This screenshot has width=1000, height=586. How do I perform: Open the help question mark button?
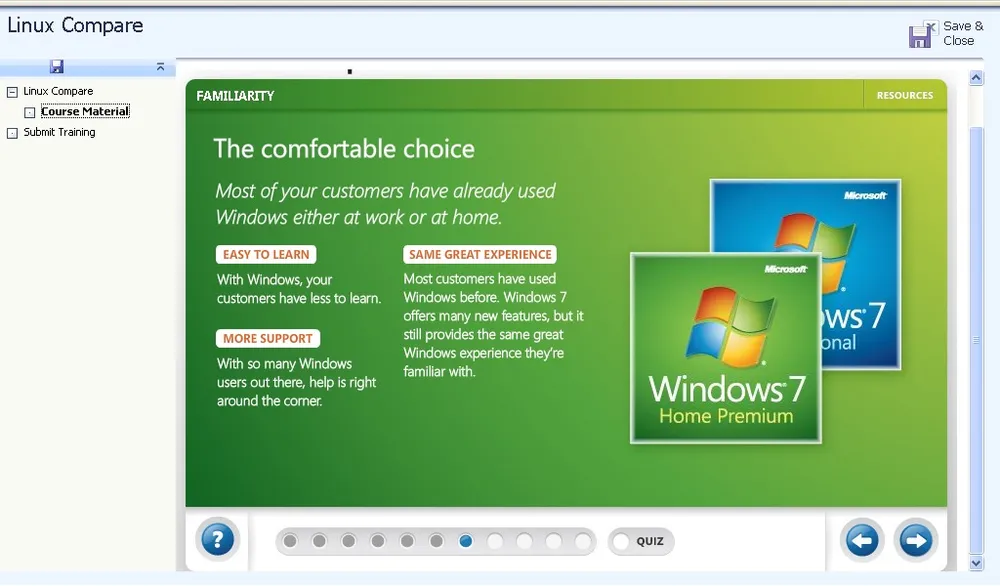coord(217,539)
